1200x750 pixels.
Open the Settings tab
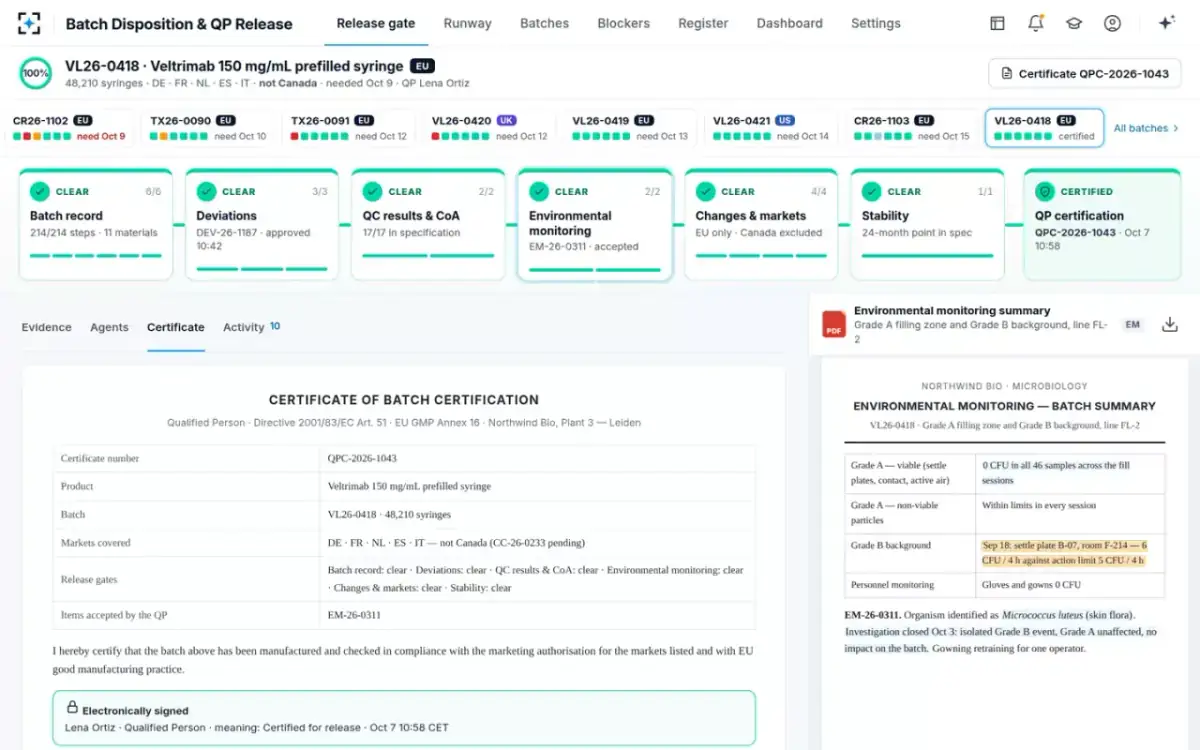click(x=875, y=23)
